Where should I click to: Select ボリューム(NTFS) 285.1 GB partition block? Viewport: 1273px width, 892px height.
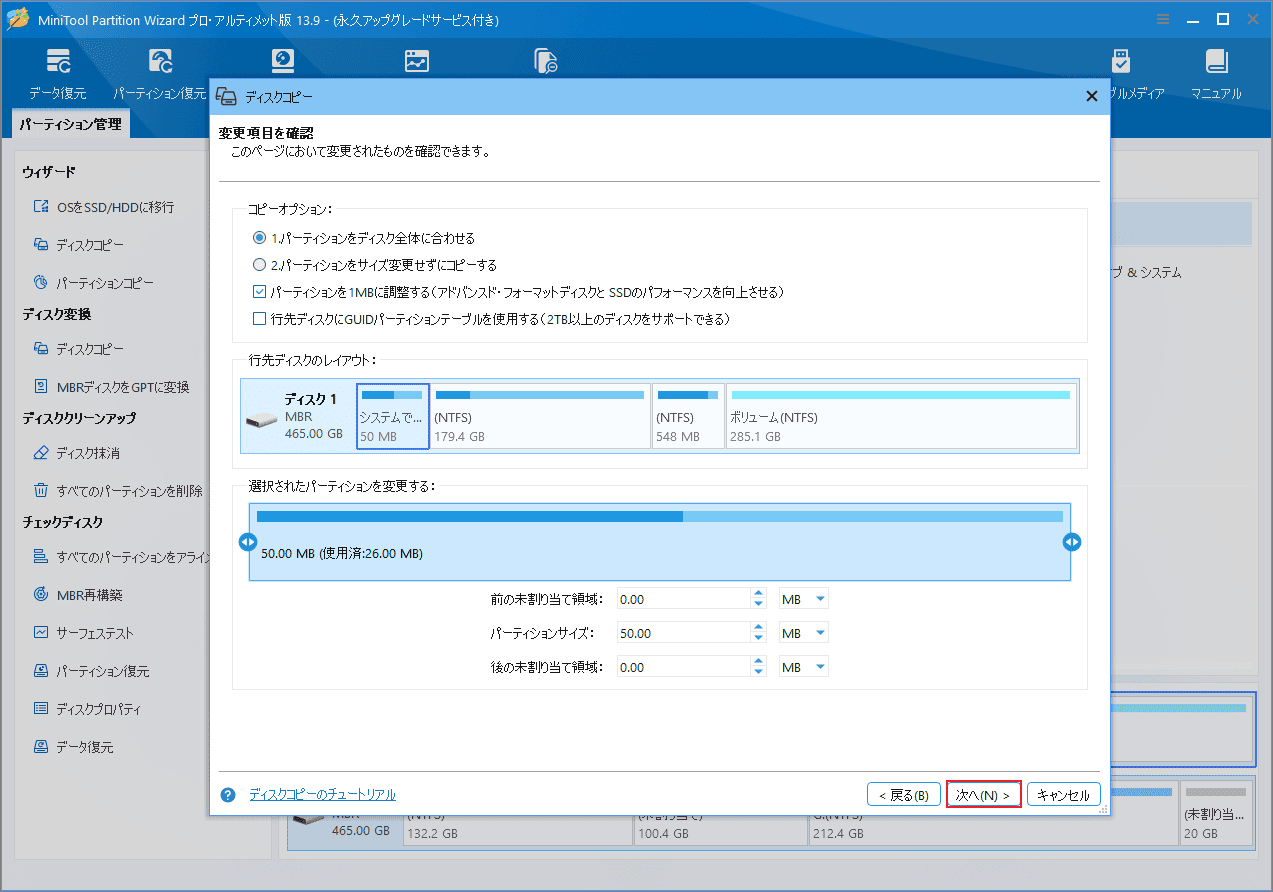click(x=901, y=416)
